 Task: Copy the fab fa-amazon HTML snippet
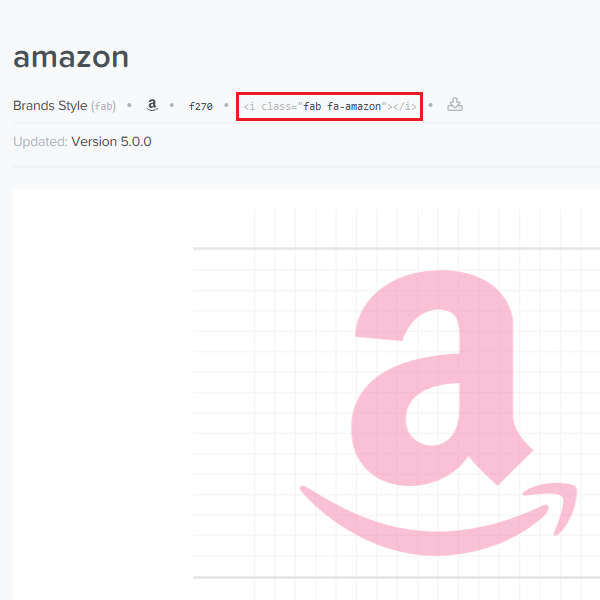pyautogui.click(x=329, y=106)
